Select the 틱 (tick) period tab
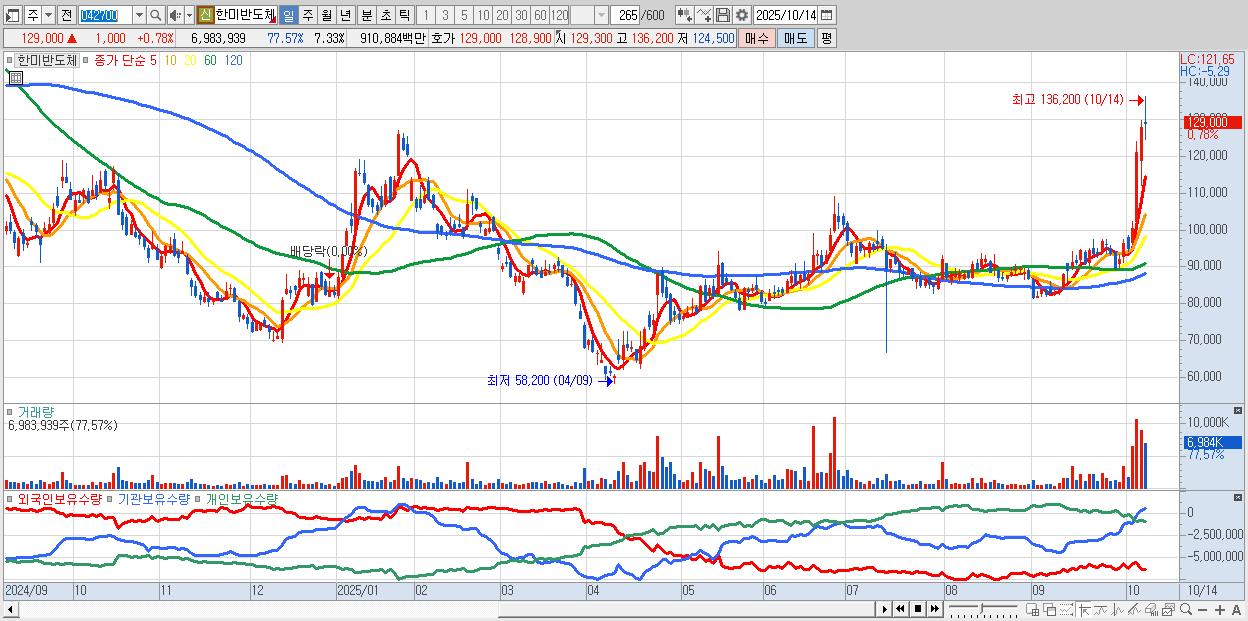Screen dimensions: 1248x621 404,16
